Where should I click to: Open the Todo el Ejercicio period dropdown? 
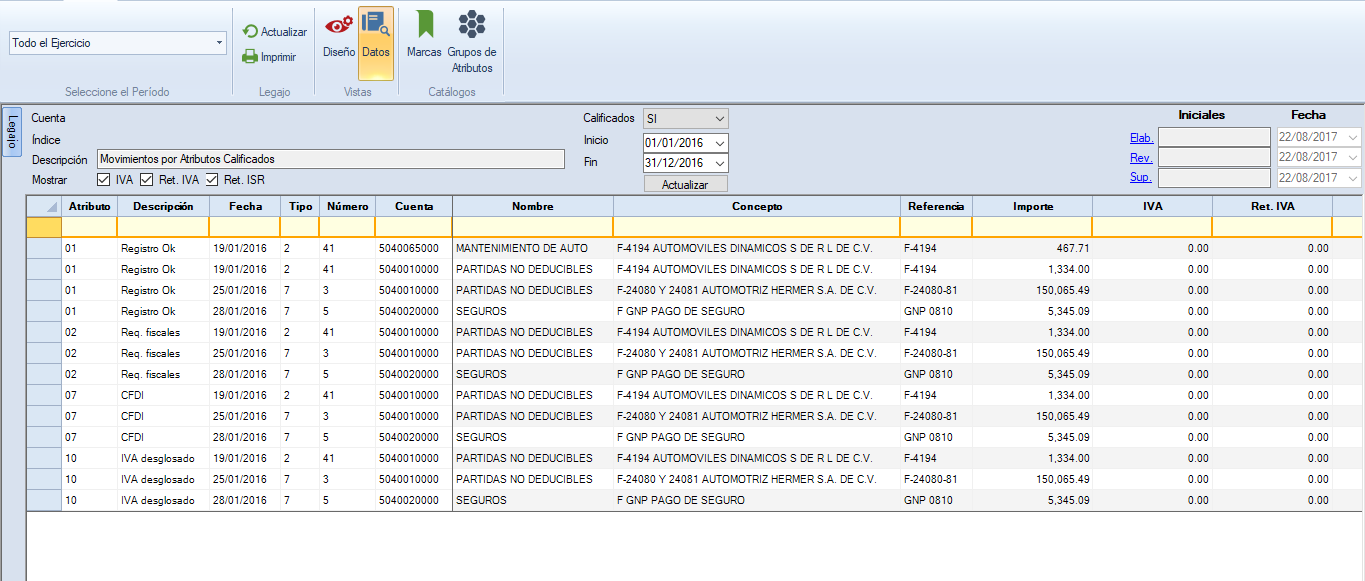219,43
